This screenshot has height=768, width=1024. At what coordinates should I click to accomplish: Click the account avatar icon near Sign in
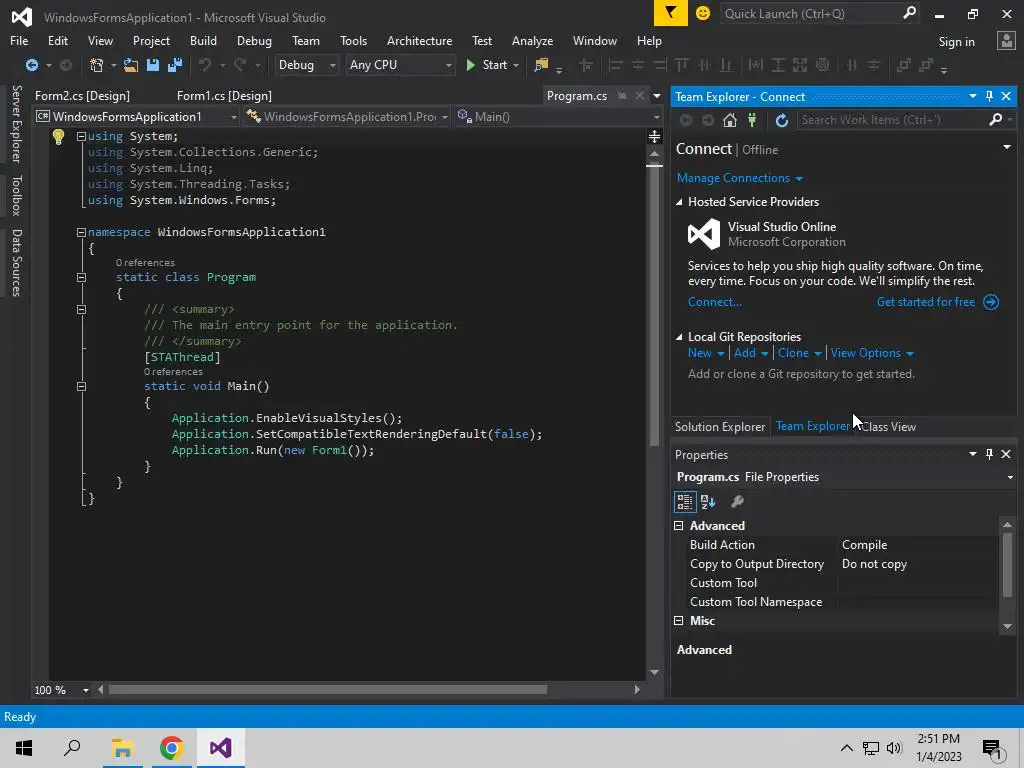pyautogui.click(x=1006, y=41)
